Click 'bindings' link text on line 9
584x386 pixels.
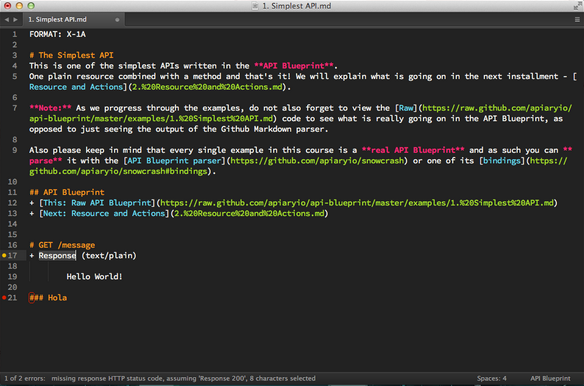(x=502, y=161)
